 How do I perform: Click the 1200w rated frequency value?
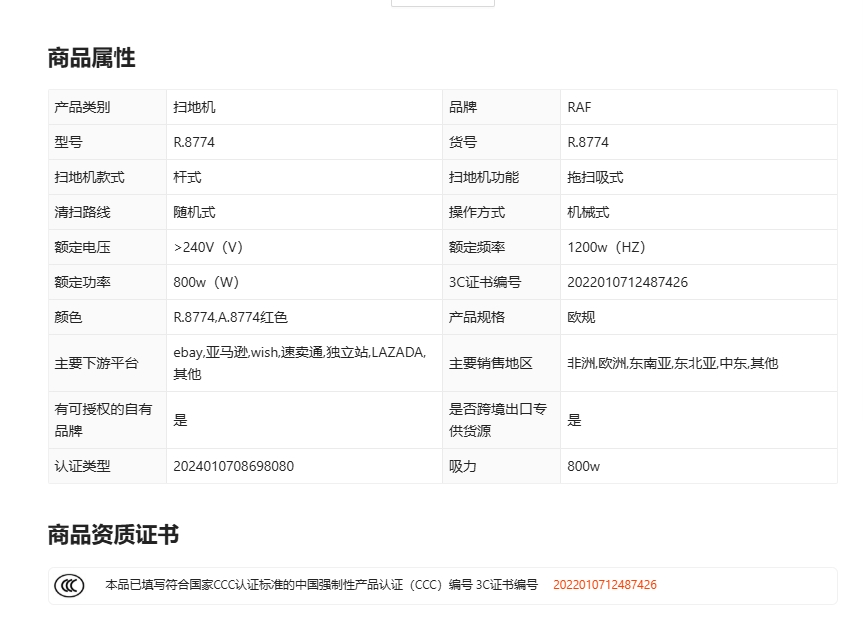(606, 247)
